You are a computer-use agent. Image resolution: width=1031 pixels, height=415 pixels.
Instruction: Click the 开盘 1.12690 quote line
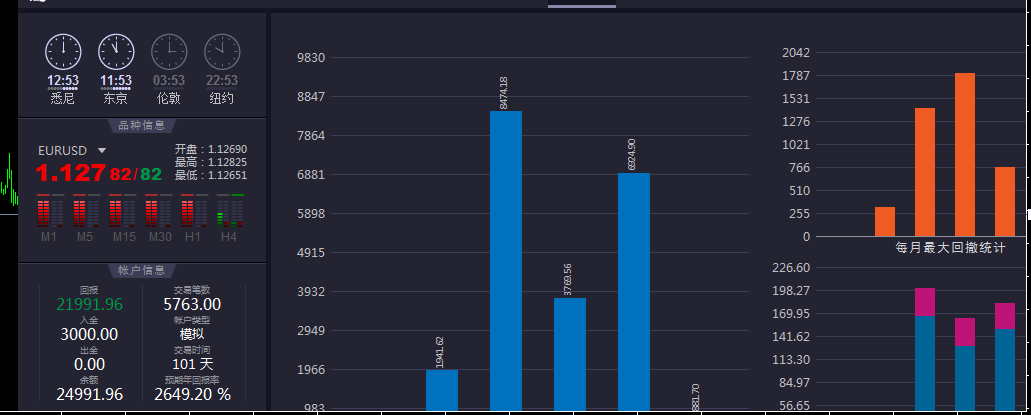pos(211,149)
